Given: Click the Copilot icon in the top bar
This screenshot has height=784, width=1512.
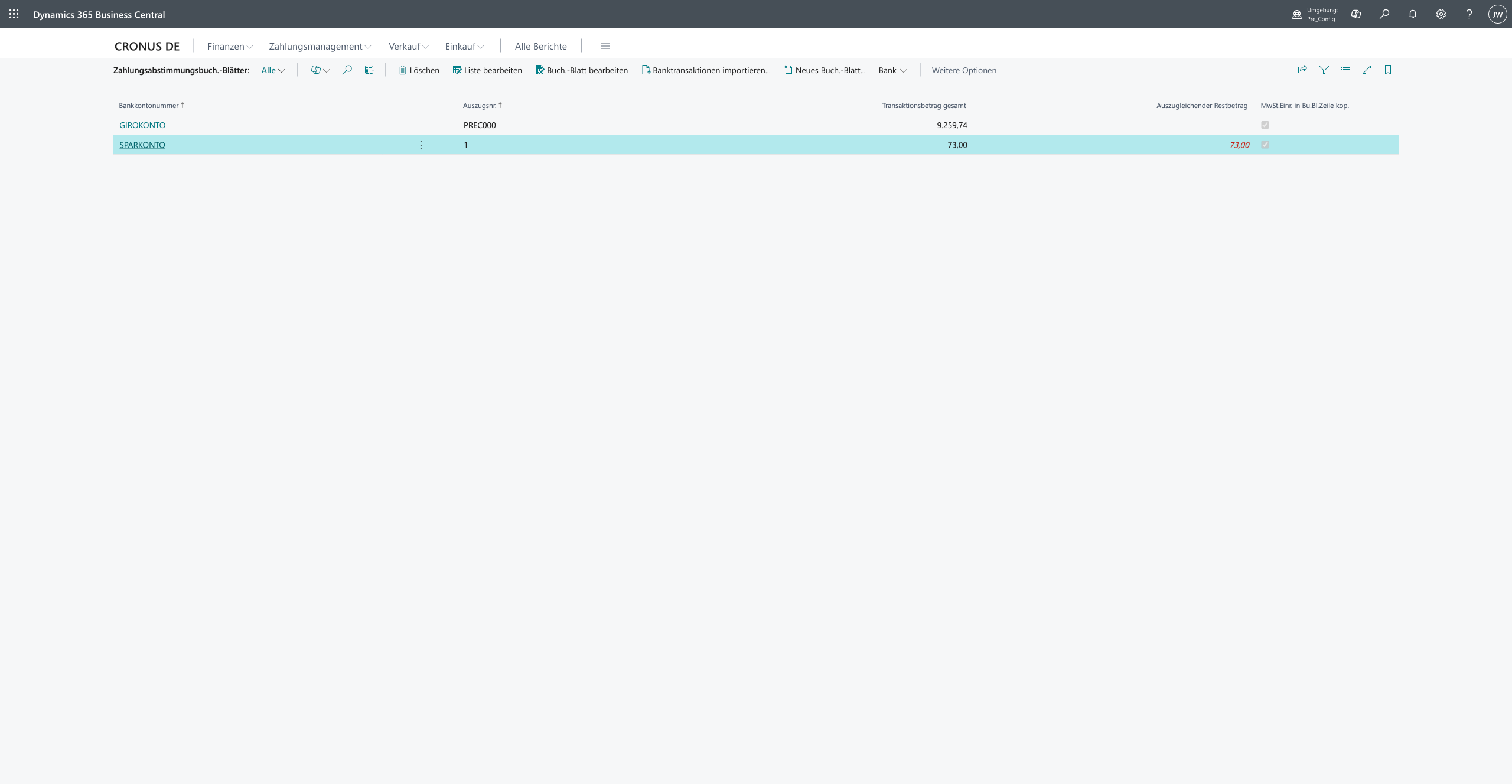Looking at the screenshot, I should click(x=1356, y=14).
